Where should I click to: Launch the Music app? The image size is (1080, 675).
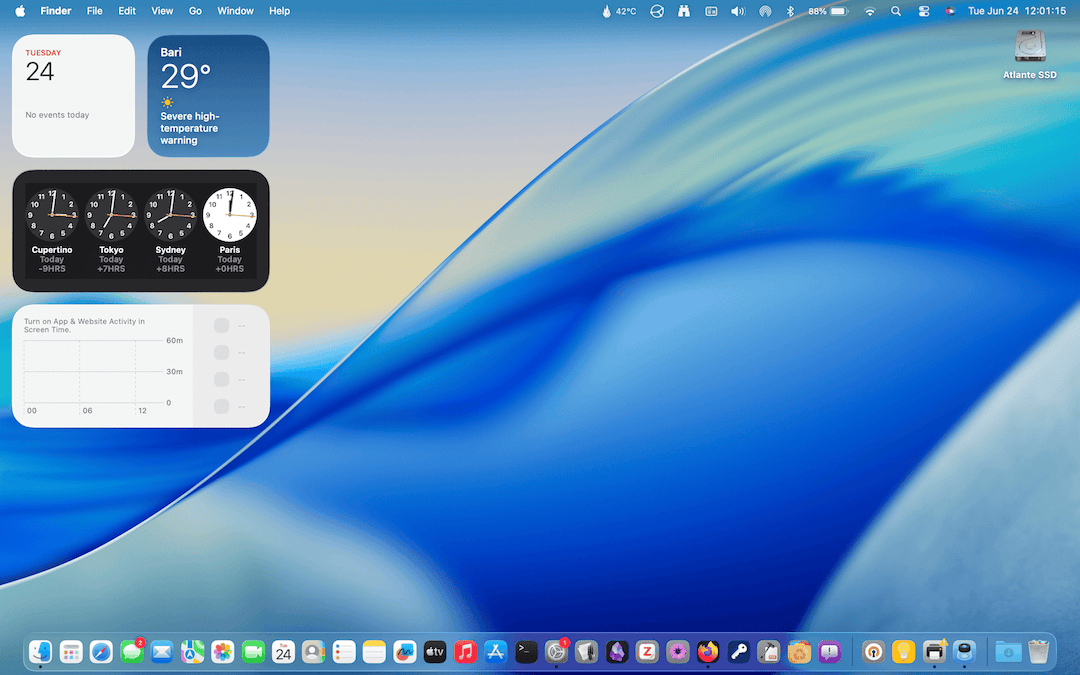click(465, 652)
